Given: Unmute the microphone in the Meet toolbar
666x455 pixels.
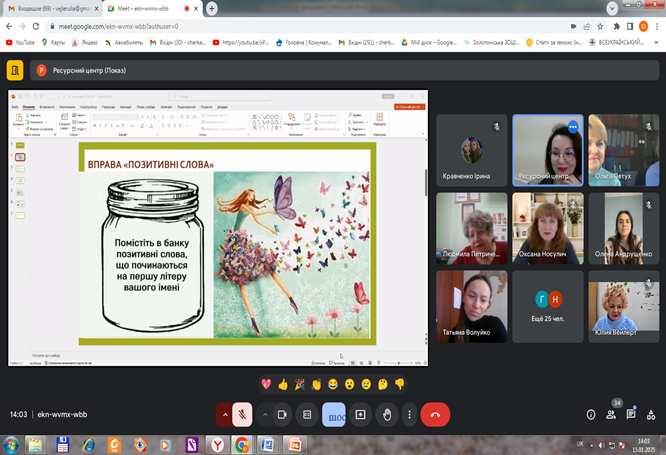Looking at the screenshot, I should point(242,415).
